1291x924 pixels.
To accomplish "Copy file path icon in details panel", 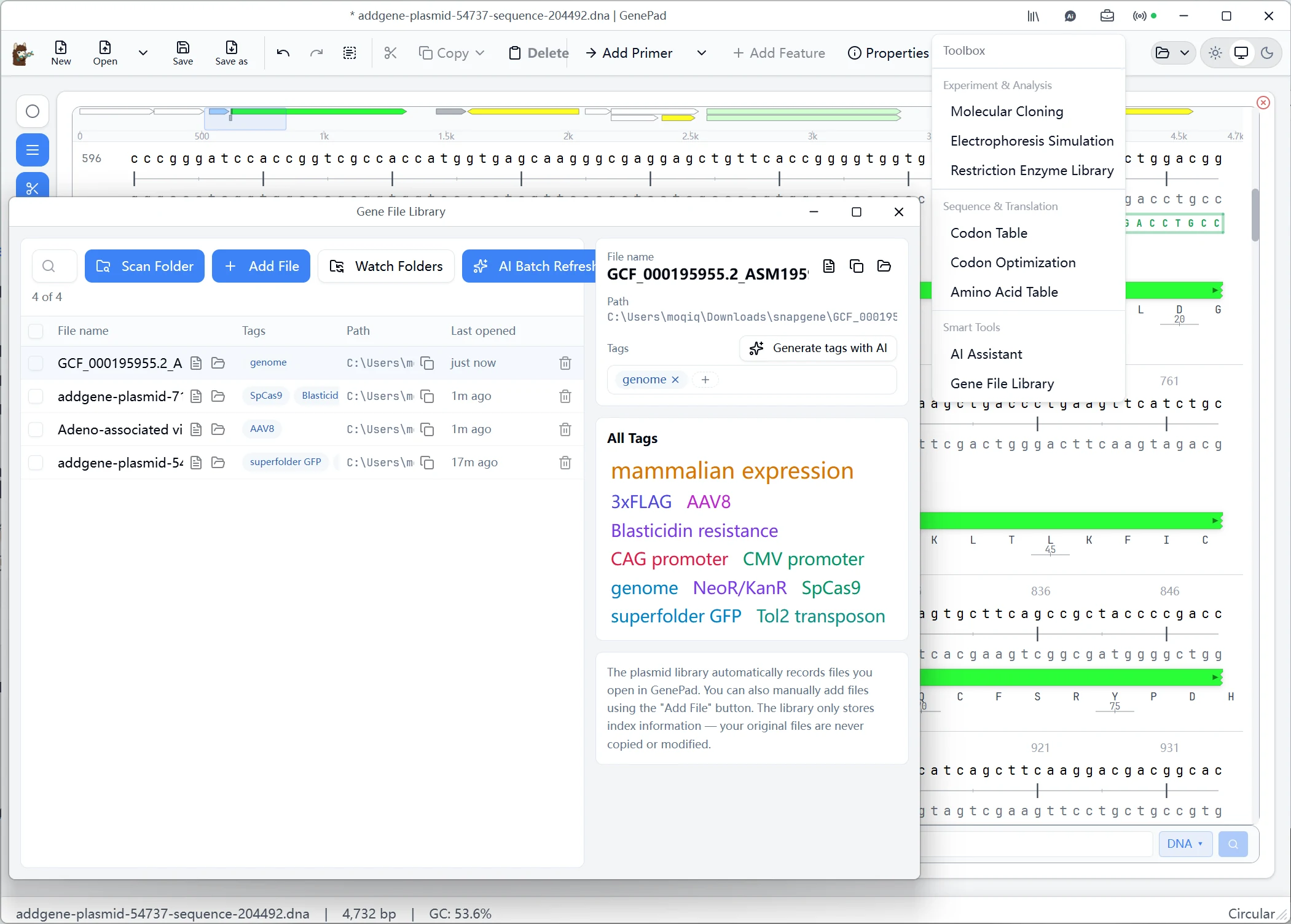I will [x=857, y=266].
